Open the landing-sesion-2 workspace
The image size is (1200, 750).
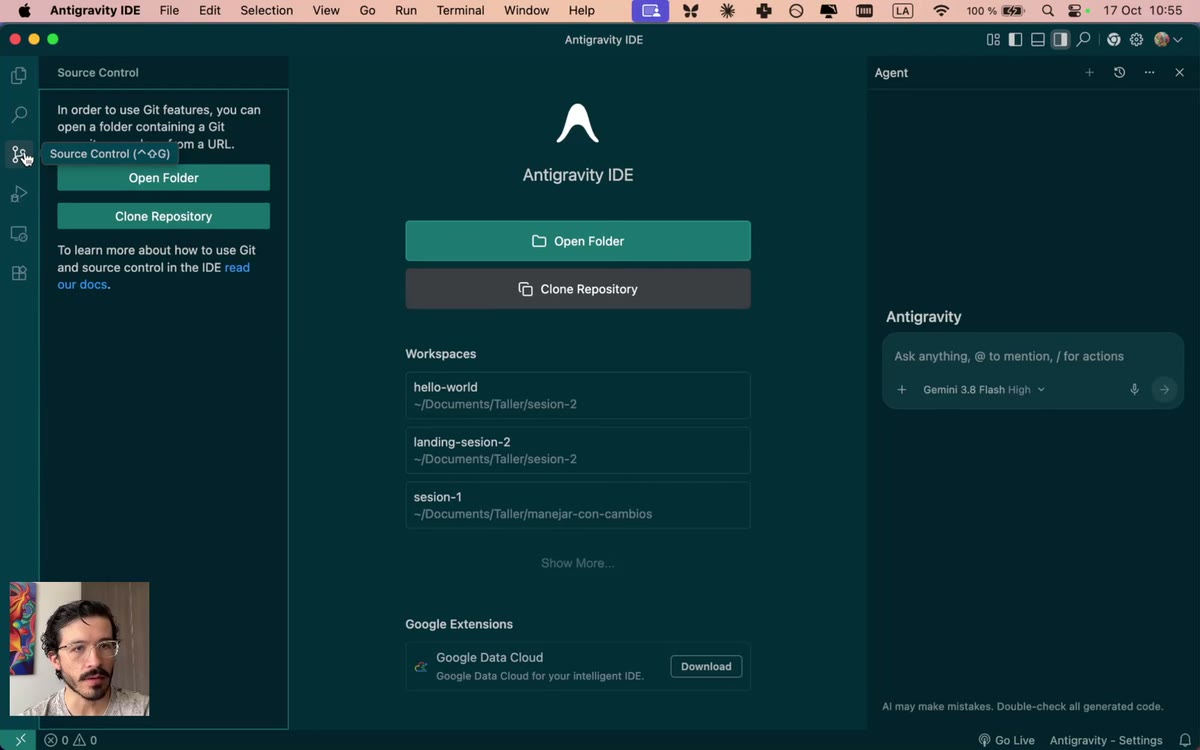coord(578,450)
